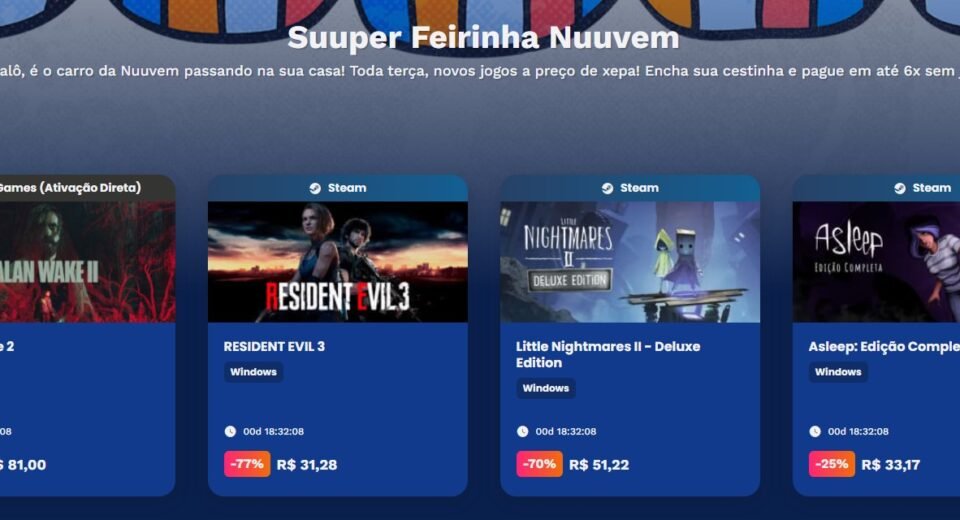The image size is (960, 520).
Task: Select the Windows tag on Resident Evil 3
Action: point(253,372)
